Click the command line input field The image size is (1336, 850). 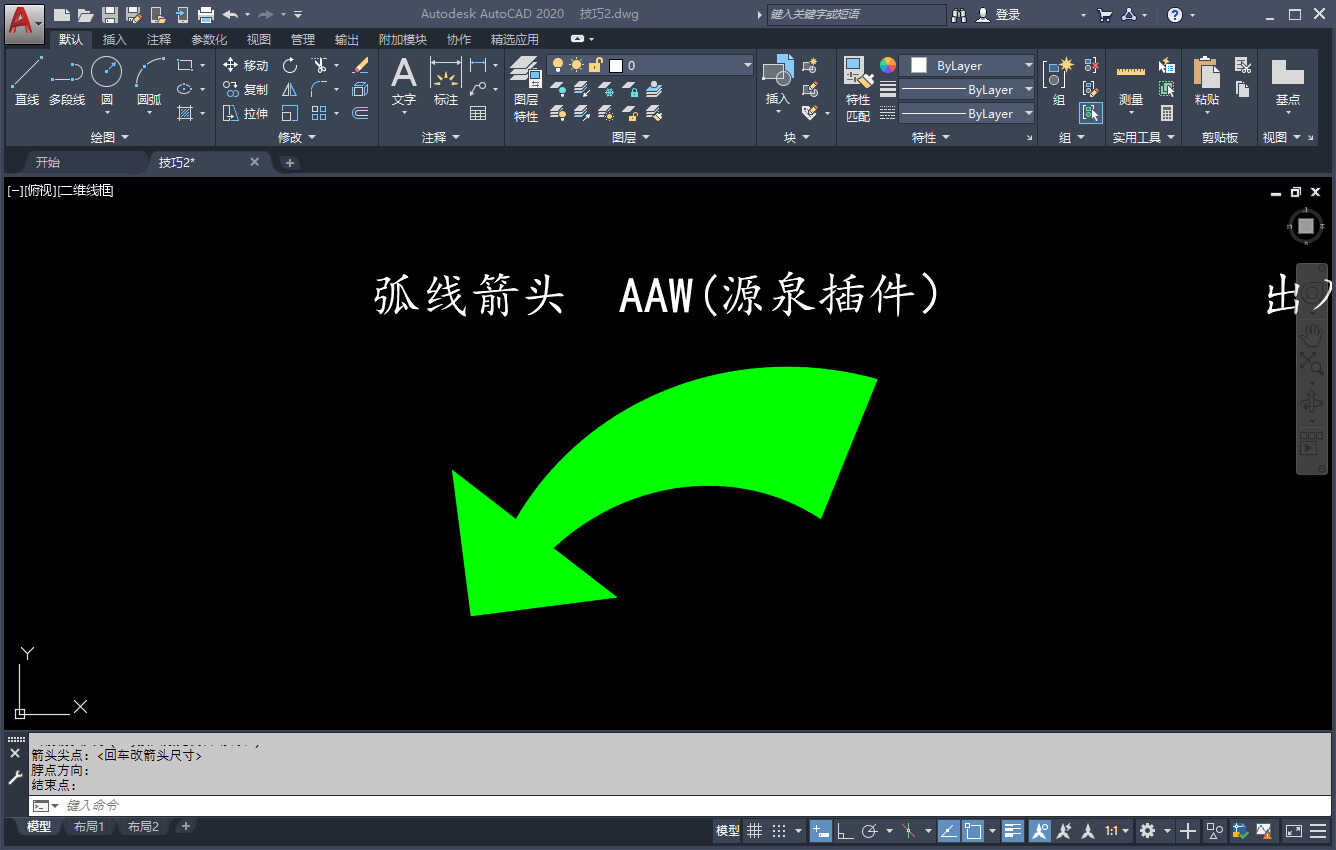click(x=680, y=805)
